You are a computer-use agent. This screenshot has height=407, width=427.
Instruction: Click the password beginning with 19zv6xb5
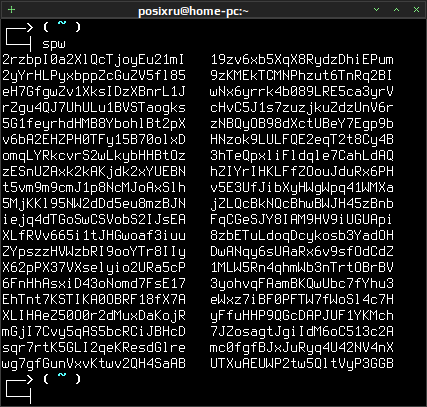[302, 60]
